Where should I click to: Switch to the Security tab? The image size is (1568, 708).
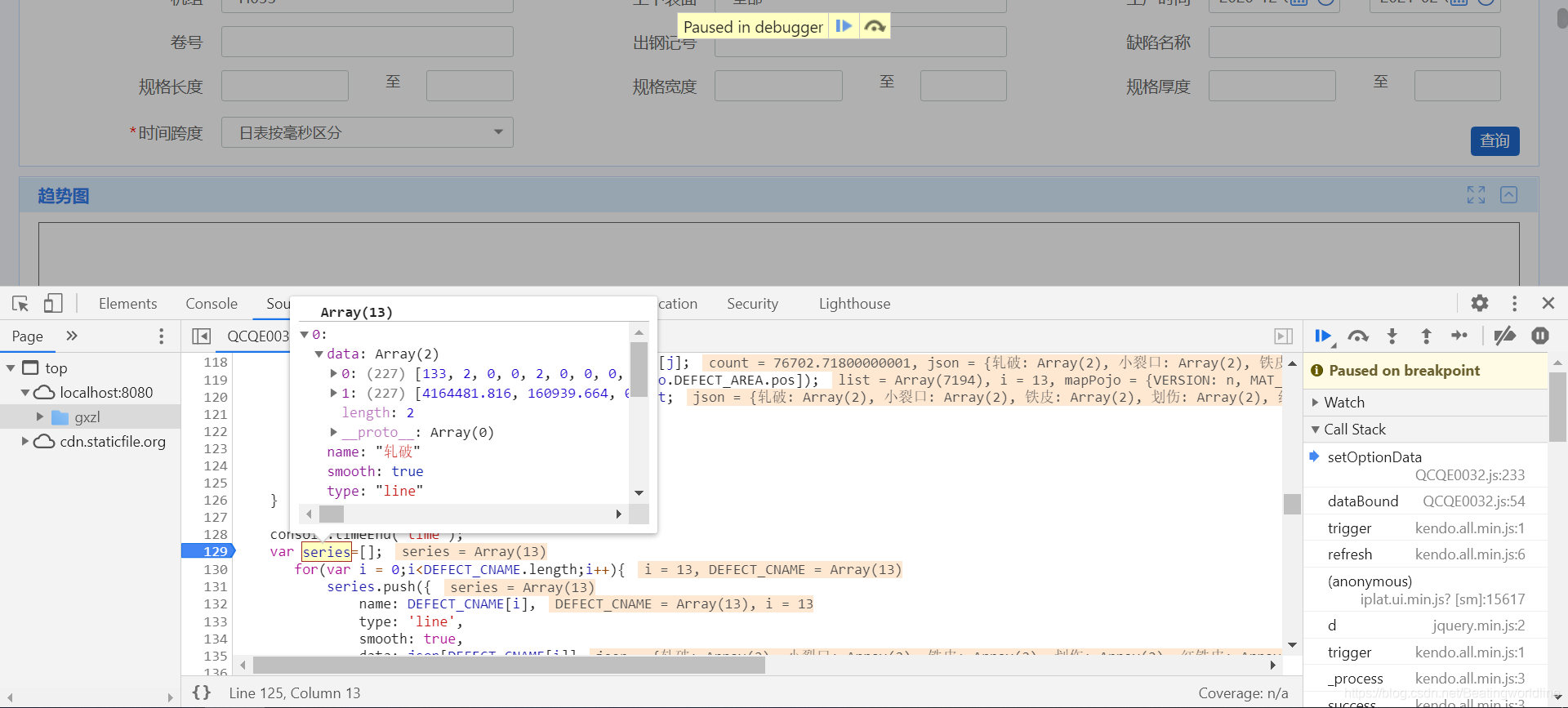pos(752,304)
